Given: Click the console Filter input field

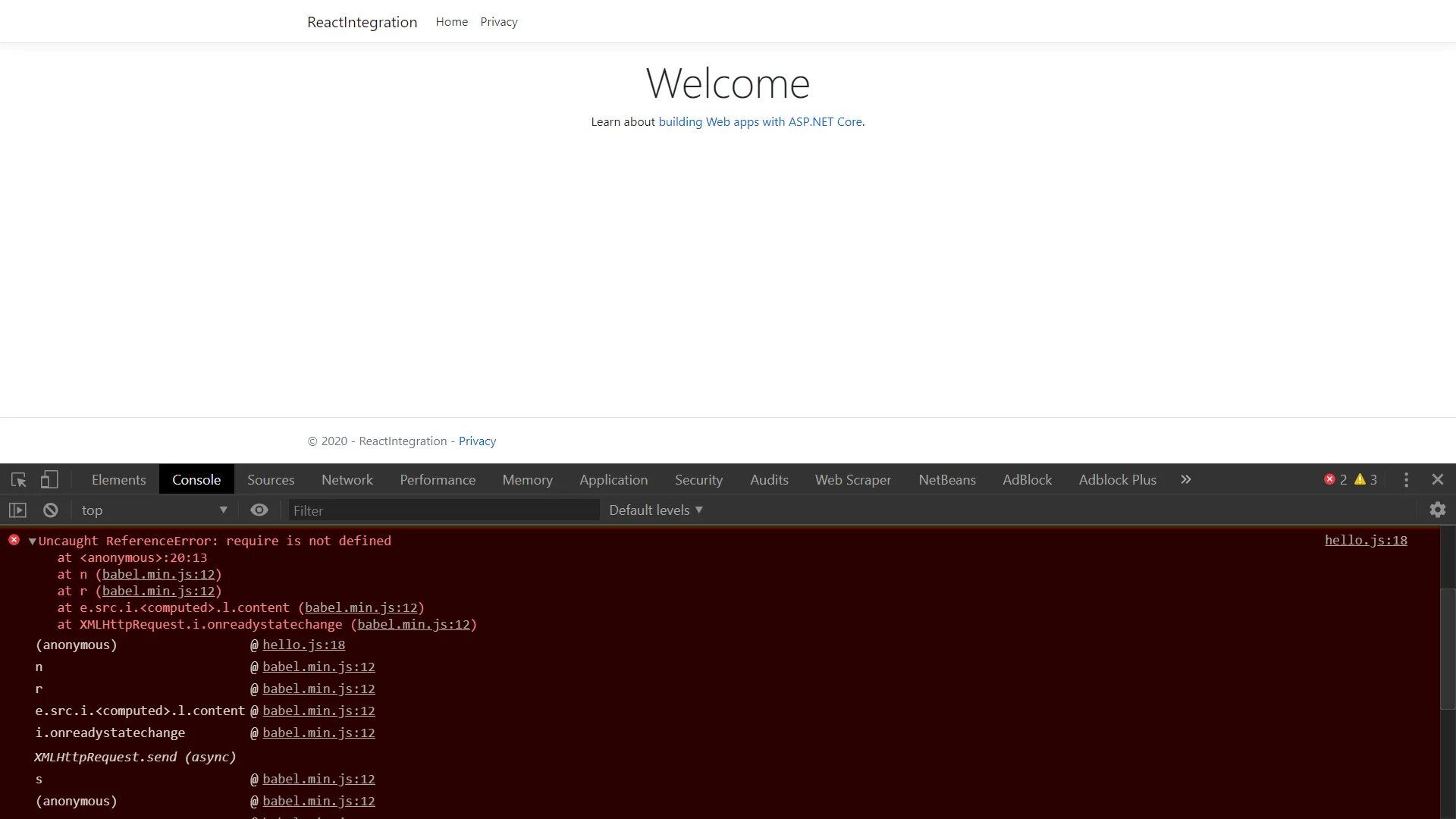Looking at the screenshot, I should 444,510.
